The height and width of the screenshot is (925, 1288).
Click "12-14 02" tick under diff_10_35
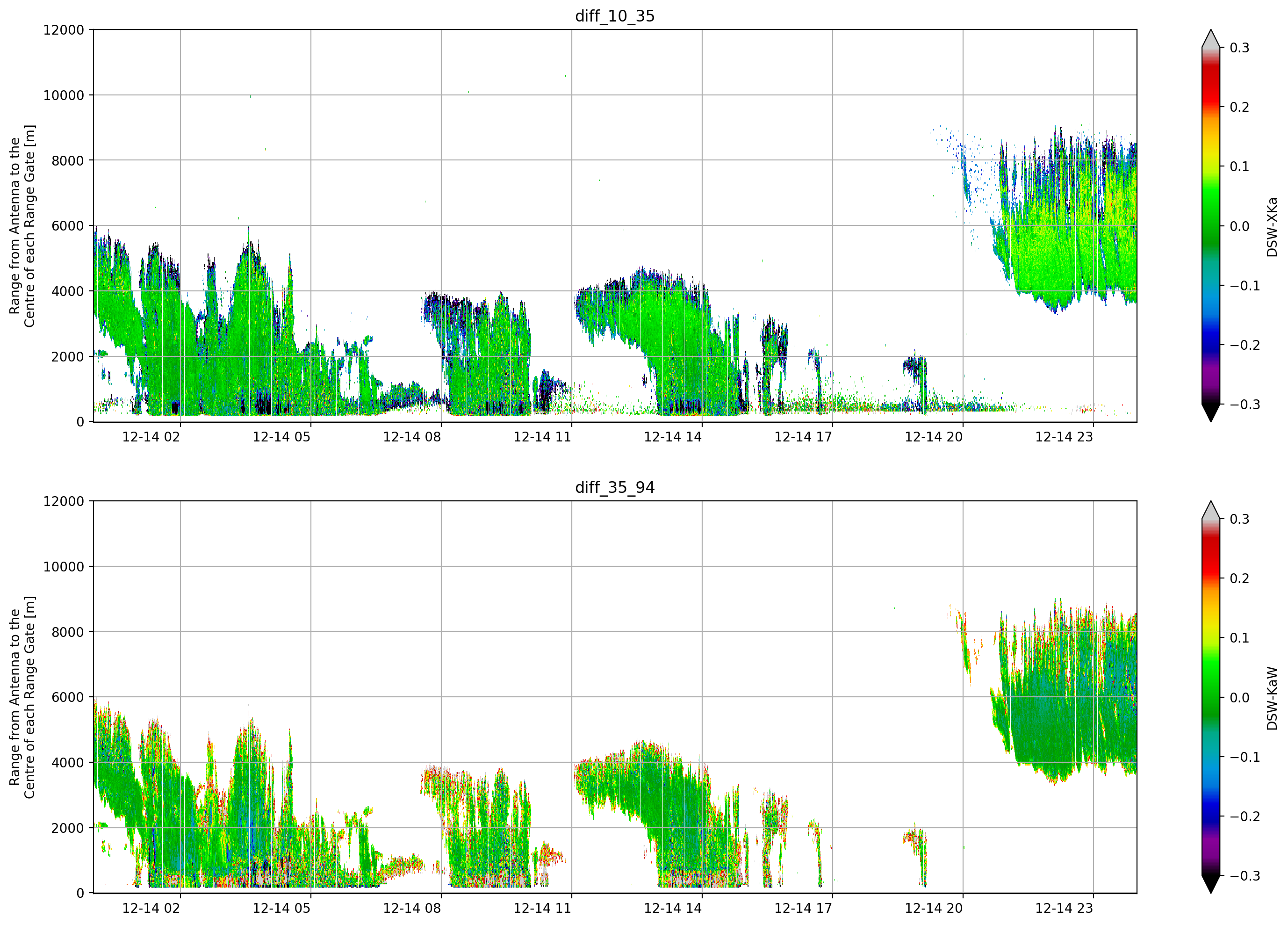click(151, 437)
